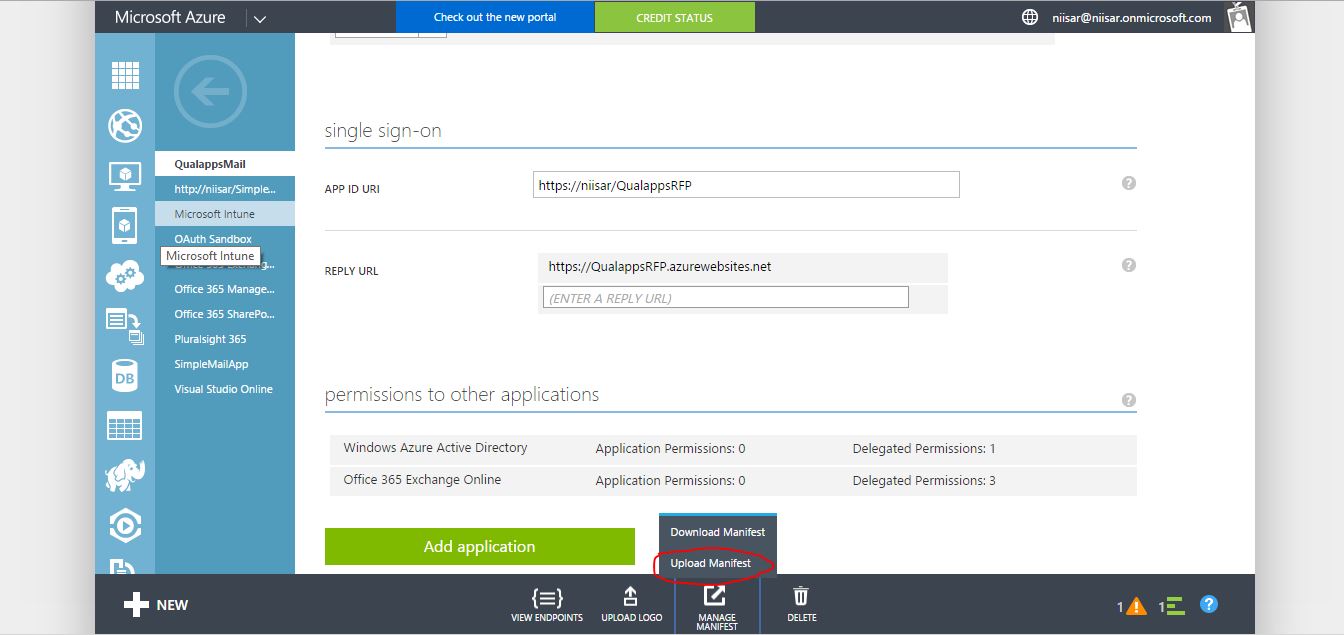
Task: Click the back arrow circle
Action: (210, 93)
